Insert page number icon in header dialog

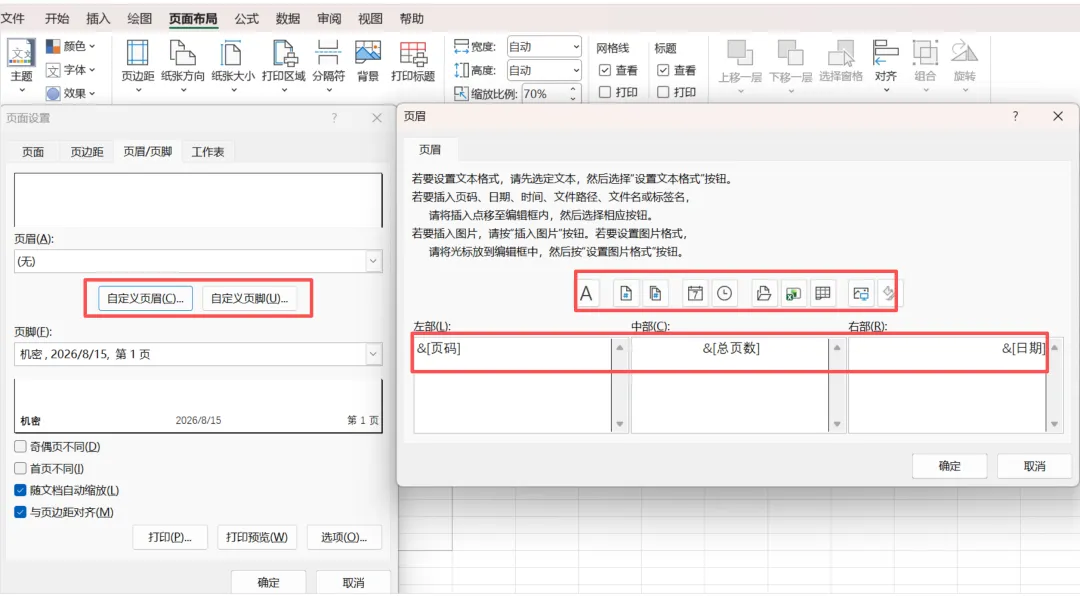coord(625,293)
